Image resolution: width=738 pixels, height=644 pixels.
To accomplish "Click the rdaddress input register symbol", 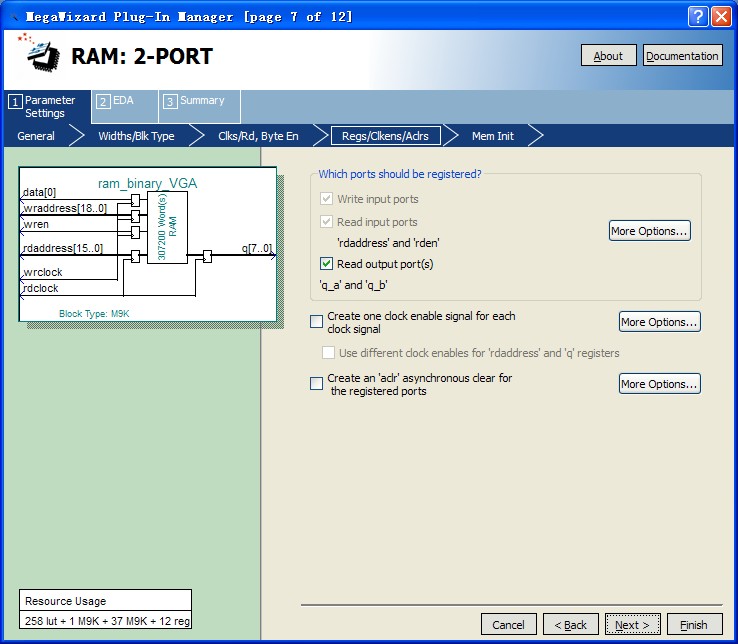I will (136, 256).
